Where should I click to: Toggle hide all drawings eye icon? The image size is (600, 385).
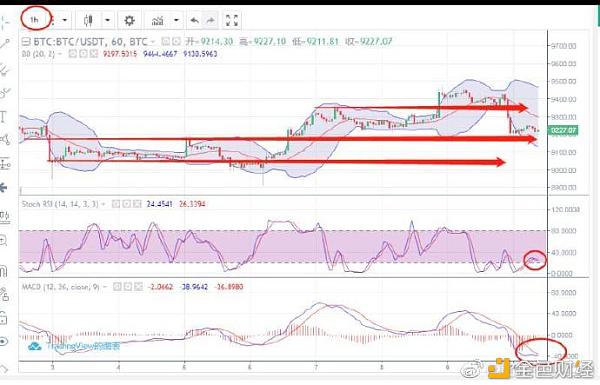(4, 341)
